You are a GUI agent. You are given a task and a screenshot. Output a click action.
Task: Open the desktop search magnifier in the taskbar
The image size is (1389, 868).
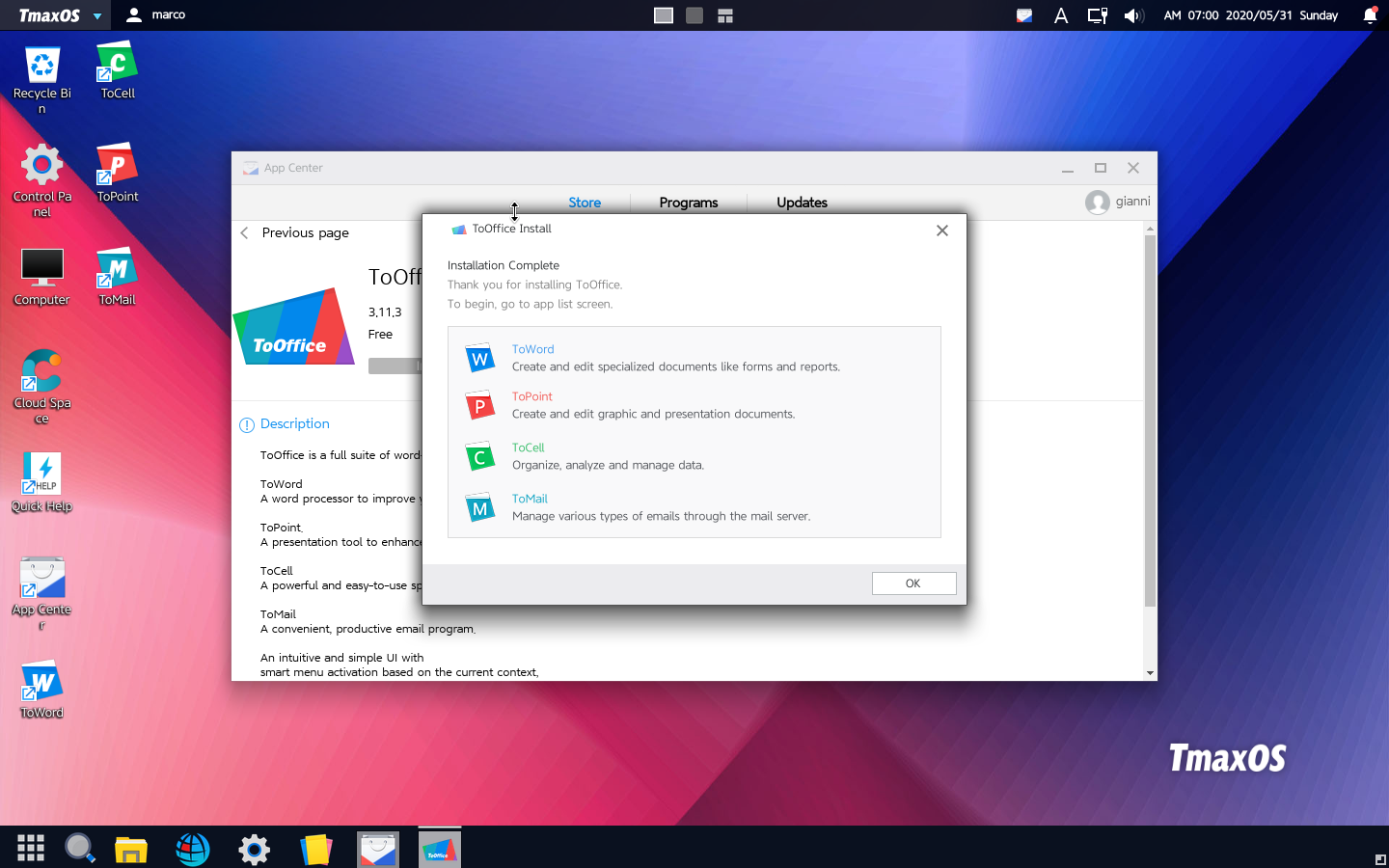click(x=80, y=848)
